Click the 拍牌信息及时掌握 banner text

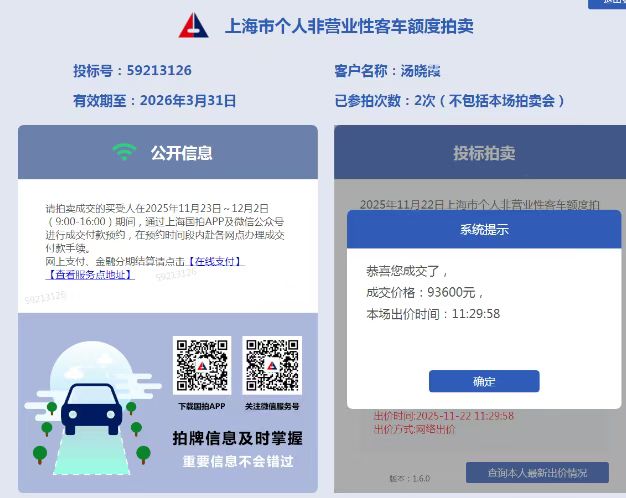point(238,438)
